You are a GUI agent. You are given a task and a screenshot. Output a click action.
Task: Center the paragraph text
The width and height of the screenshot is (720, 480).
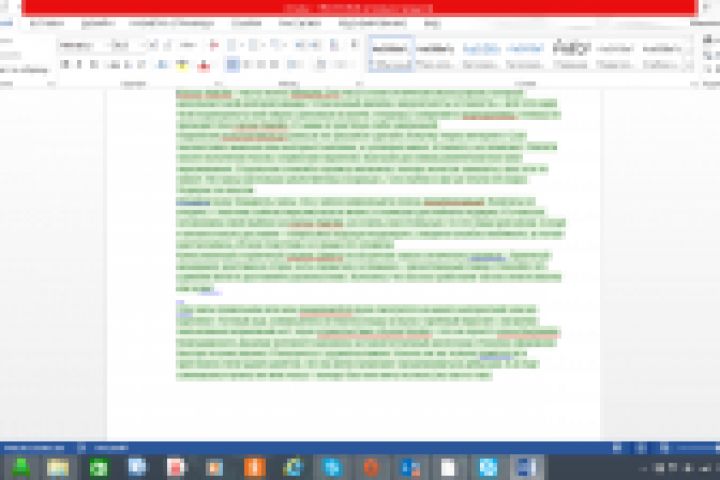pos(248,64)
